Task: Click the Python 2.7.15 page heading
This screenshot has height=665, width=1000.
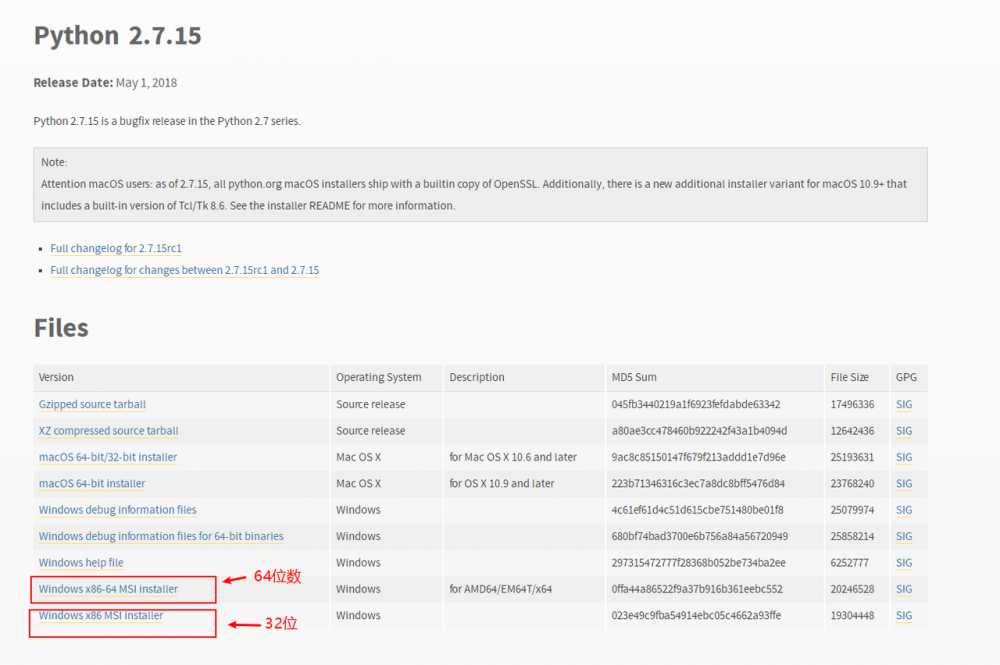Action: (117, 36)
